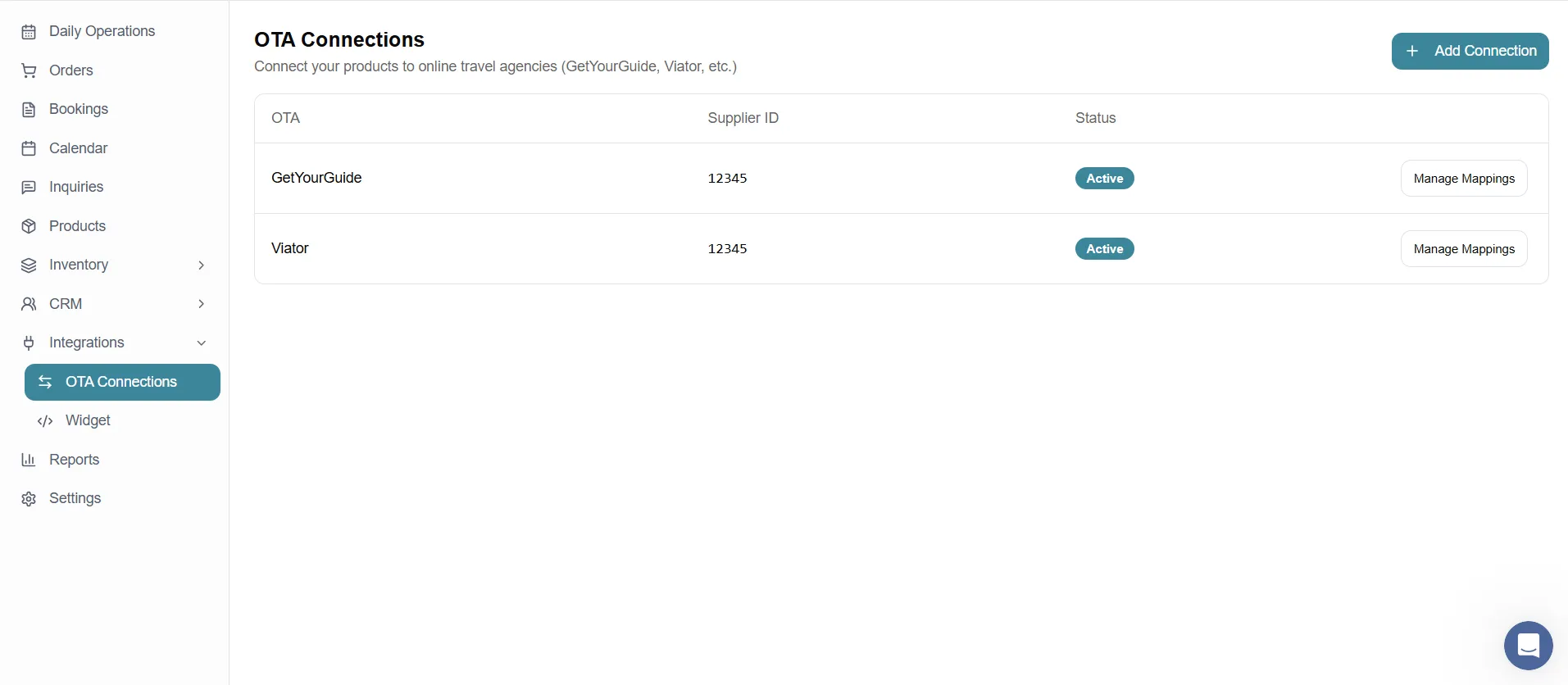Screen dimensions: 1568x685
Task: Click the OTA Connections page heading
Action: point(339,39)
